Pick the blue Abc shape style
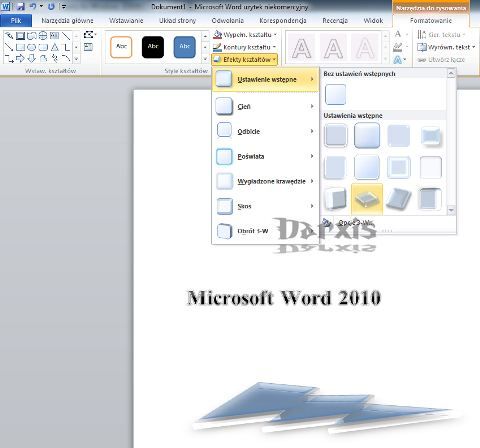480x448 pixels. [185, 47]
